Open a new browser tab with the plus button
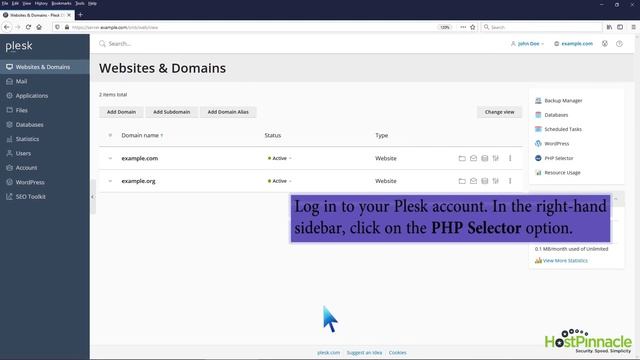 pos(80,15)
